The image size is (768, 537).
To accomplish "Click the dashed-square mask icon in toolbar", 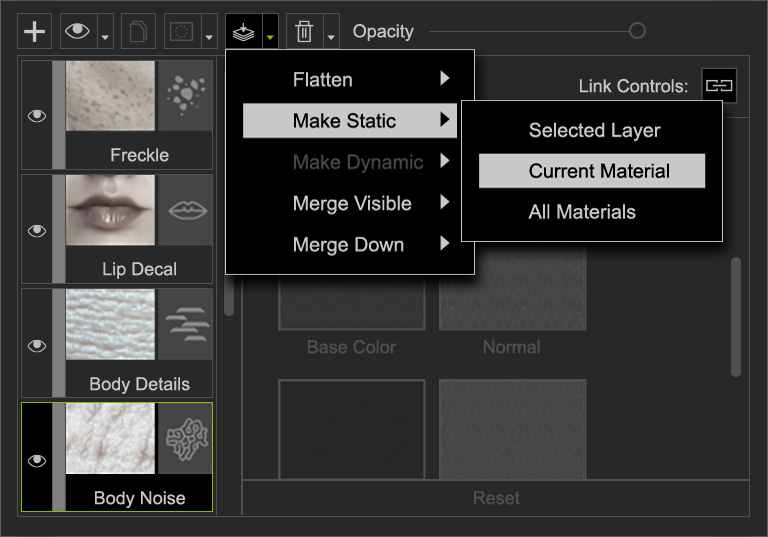I will (181, 32).
